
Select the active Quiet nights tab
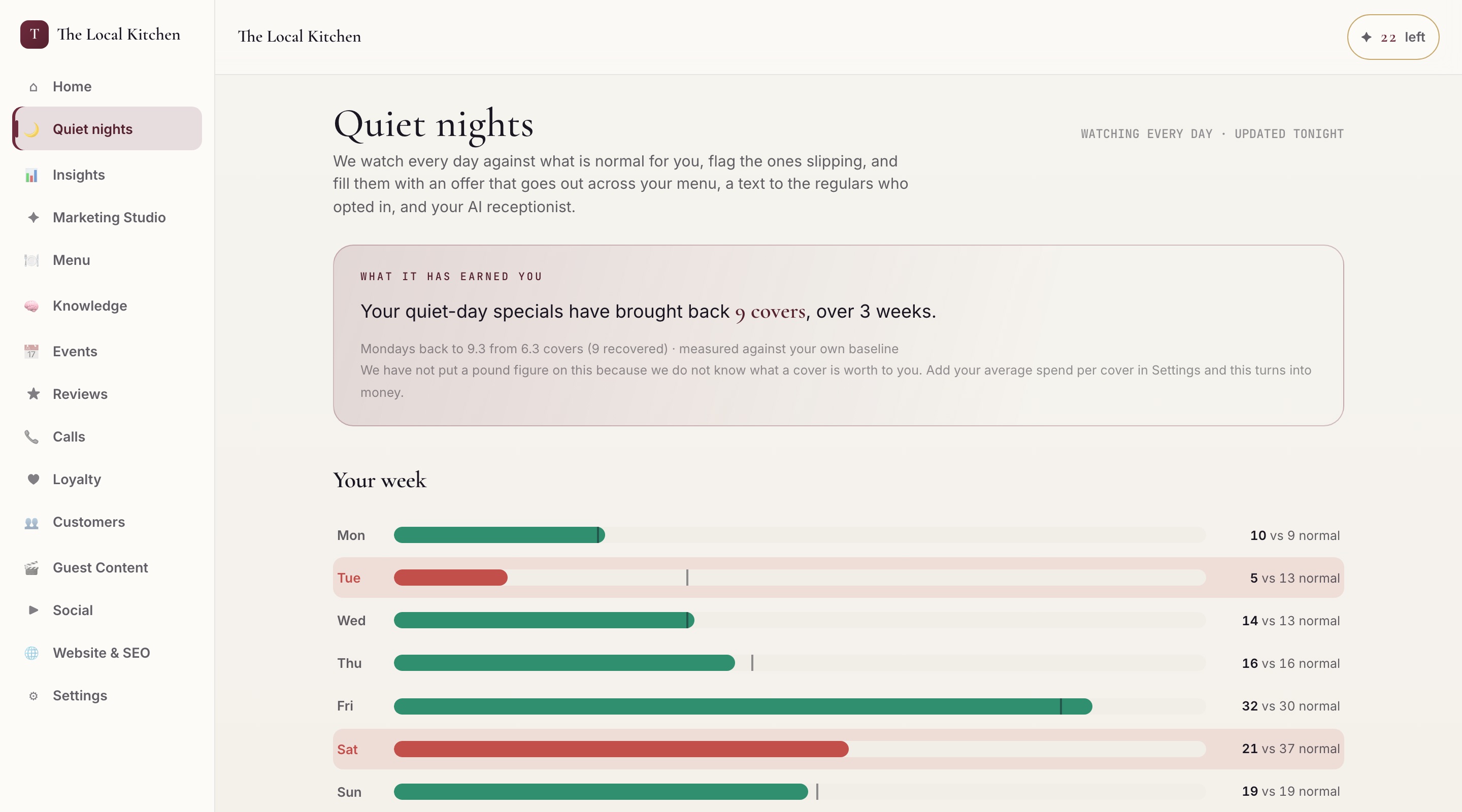[107, 129]
